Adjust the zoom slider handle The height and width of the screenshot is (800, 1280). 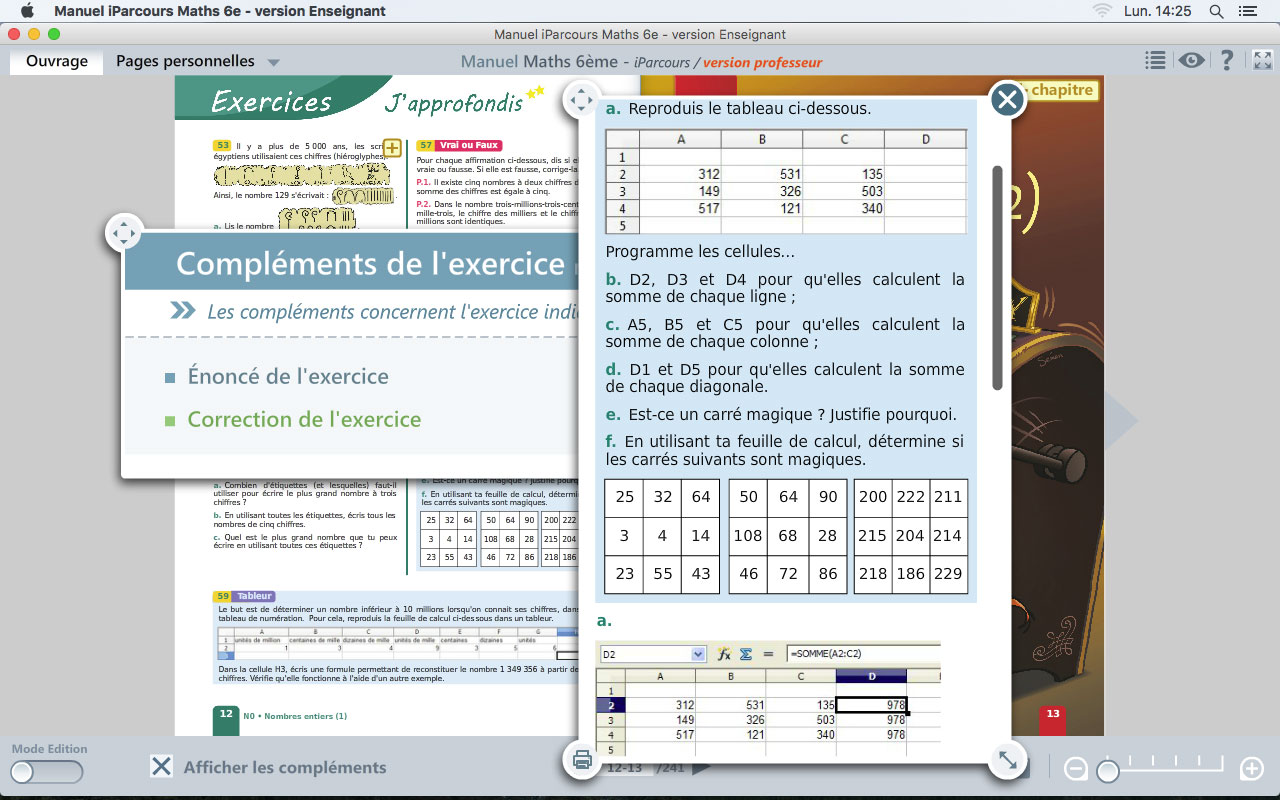(x=1107, y=770)
